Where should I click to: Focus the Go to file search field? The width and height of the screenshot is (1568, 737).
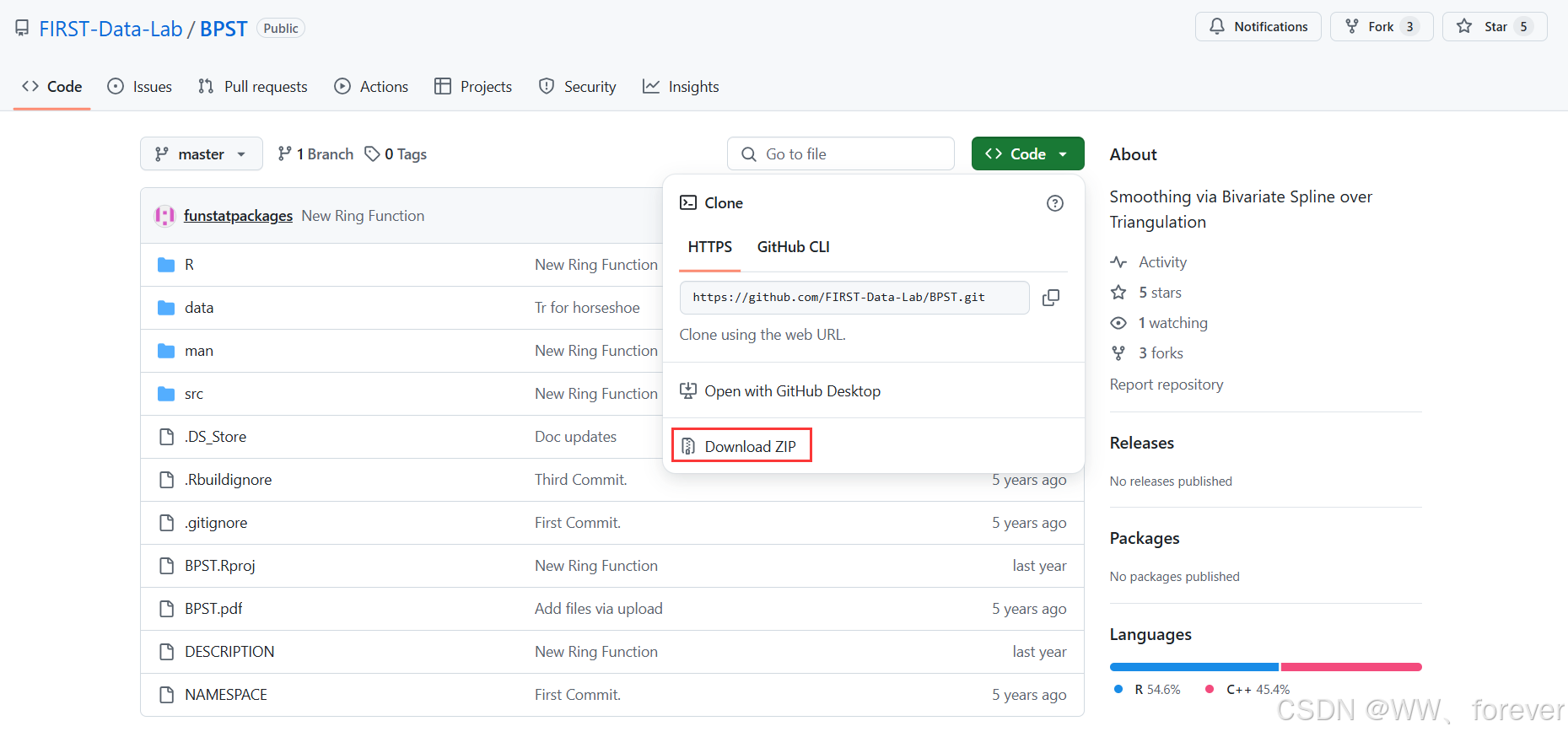[x=841, y=154]
